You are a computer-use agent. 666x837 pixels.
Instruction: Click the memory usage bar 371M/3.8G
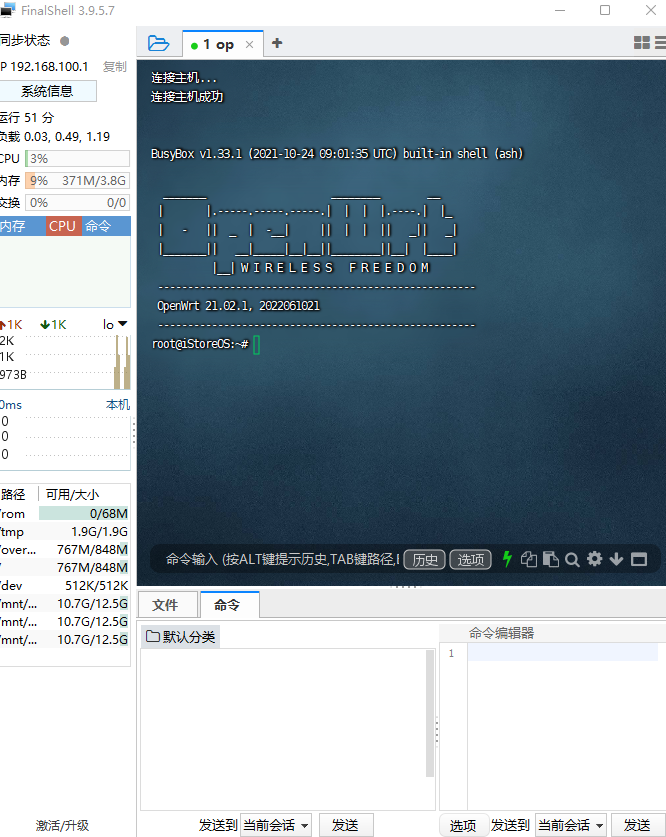[x=77, y=180]
